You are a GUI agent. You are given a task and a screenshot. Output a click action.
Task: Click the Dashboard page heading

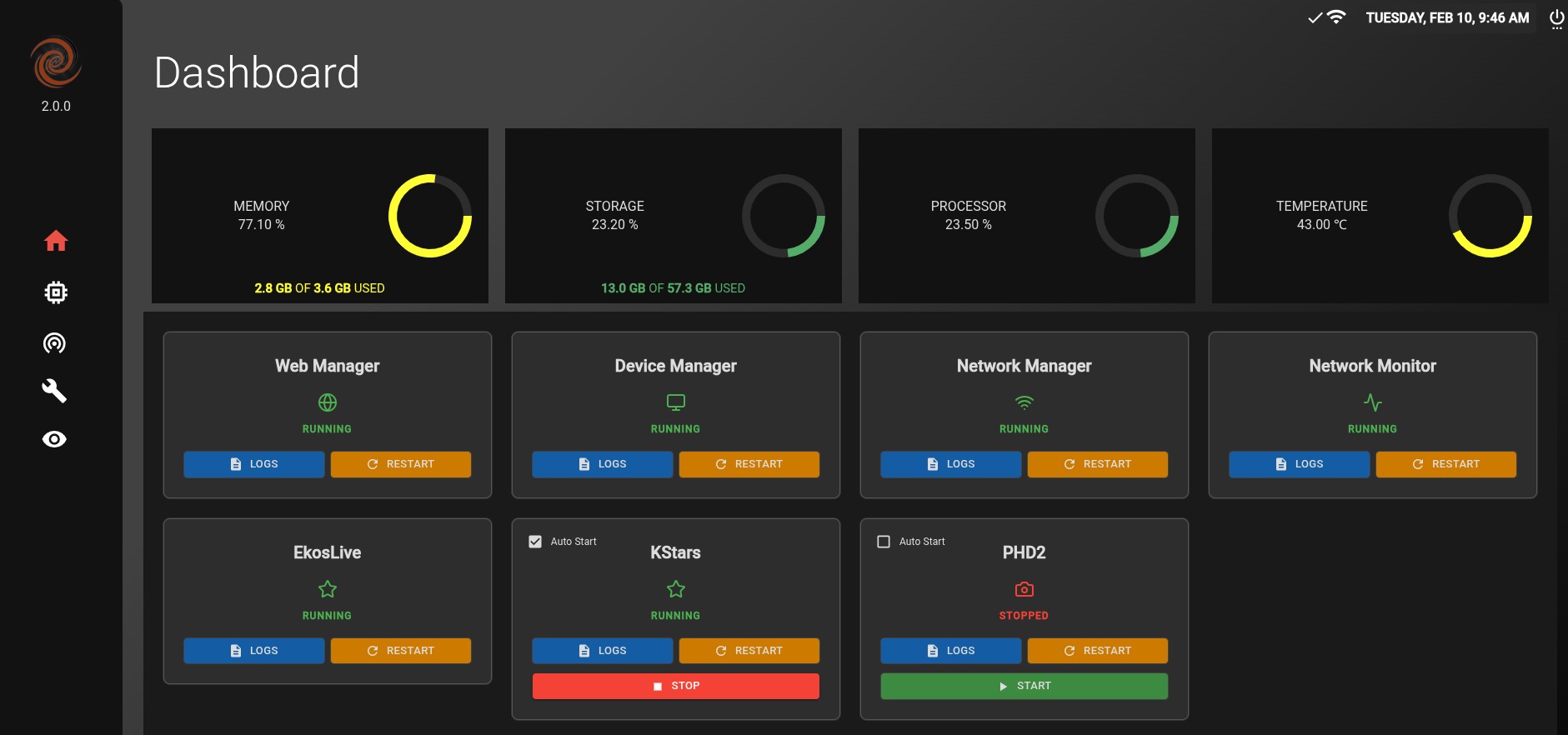pyautogui.click(x=257, y=72)
